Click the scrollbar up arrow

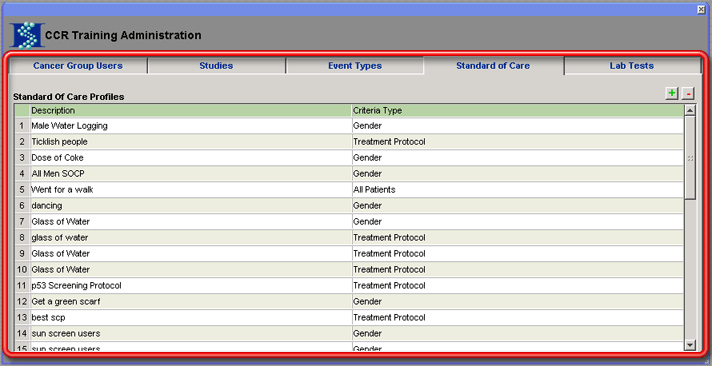click(x=690, y=110)
